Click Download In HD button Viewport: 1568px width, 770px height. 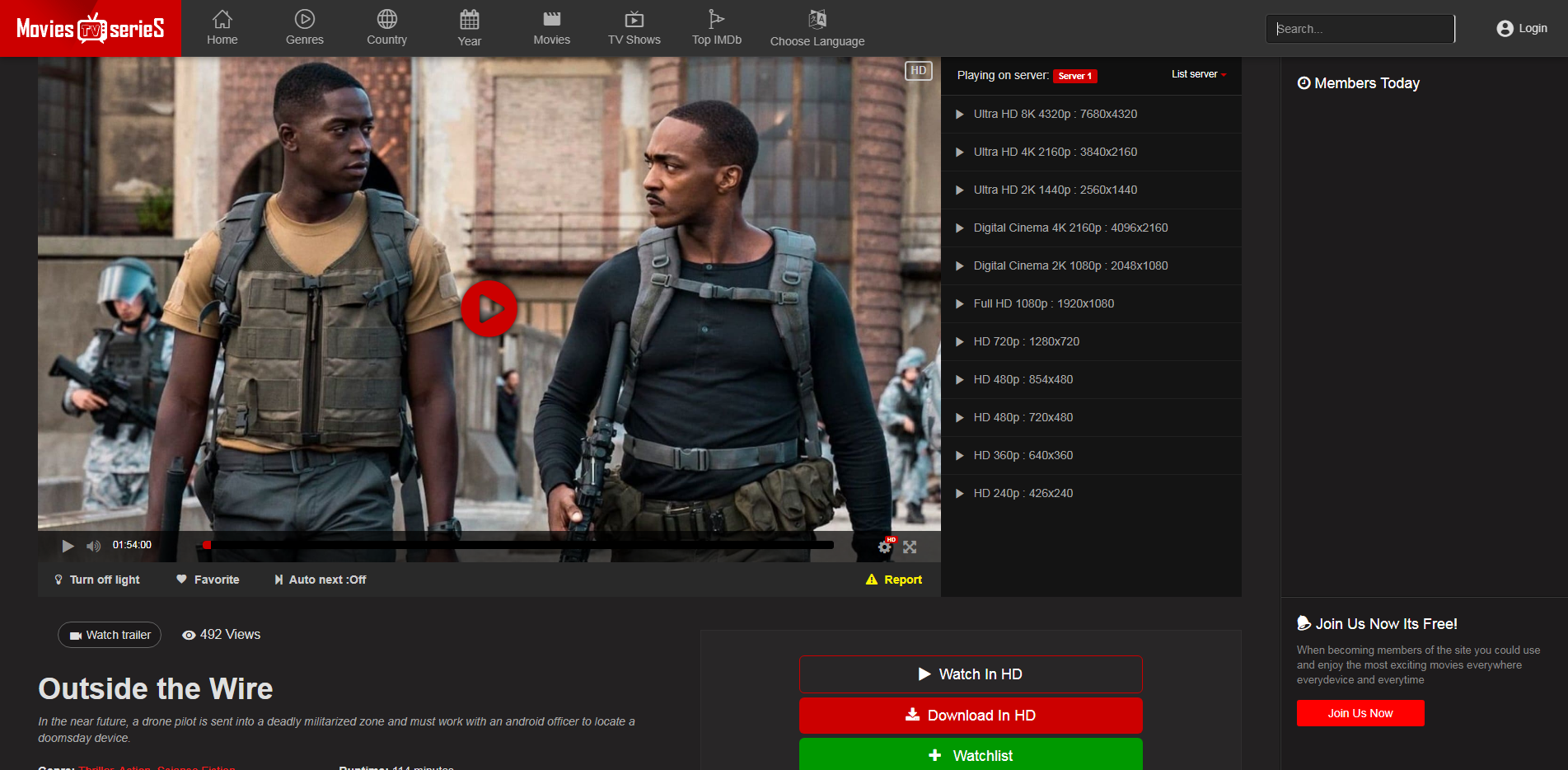(x=971, y=716)
